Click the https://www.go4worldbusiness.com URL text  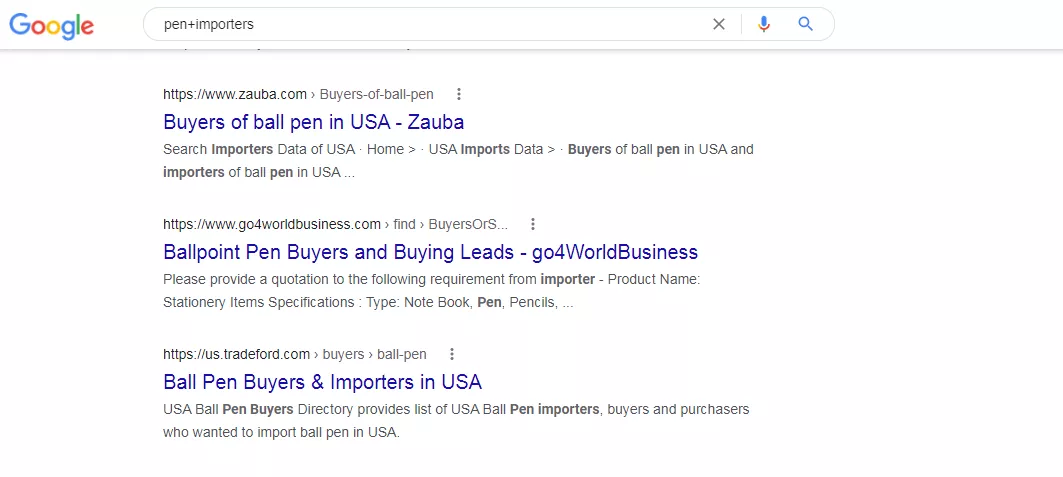click(x=272, y=224)
